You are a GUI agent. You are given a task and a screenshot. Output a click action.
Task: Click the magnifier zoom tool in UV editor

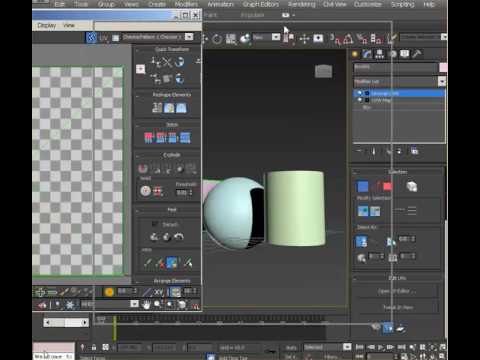pos(157,304)
